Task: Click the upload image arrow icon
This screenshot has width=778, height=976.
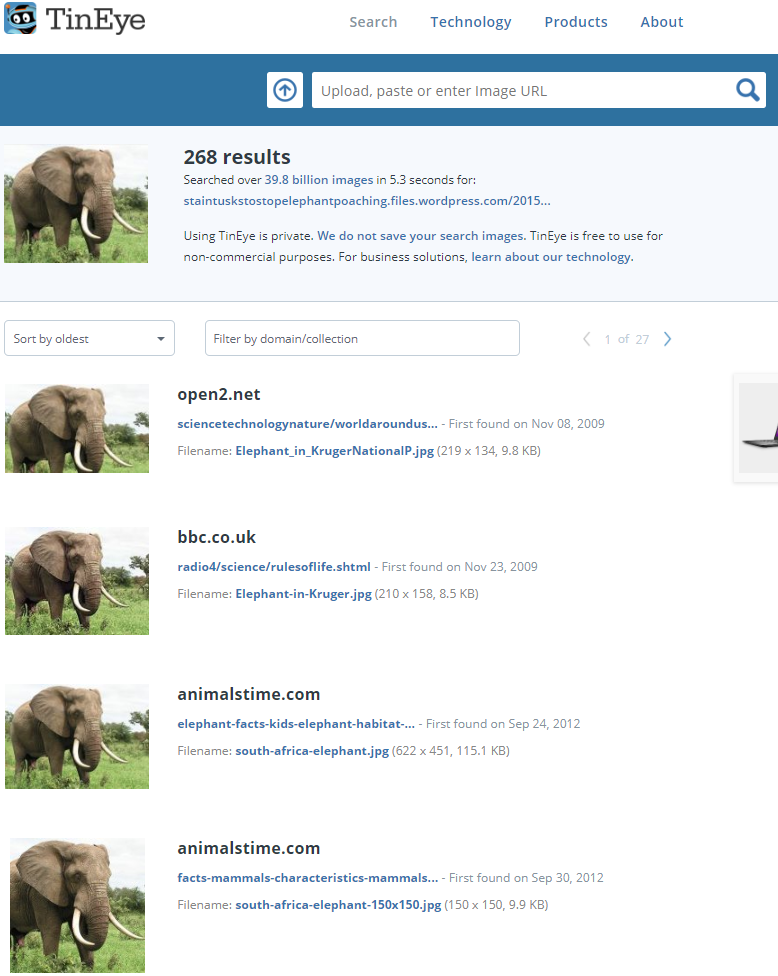Action: pos(285,90)
